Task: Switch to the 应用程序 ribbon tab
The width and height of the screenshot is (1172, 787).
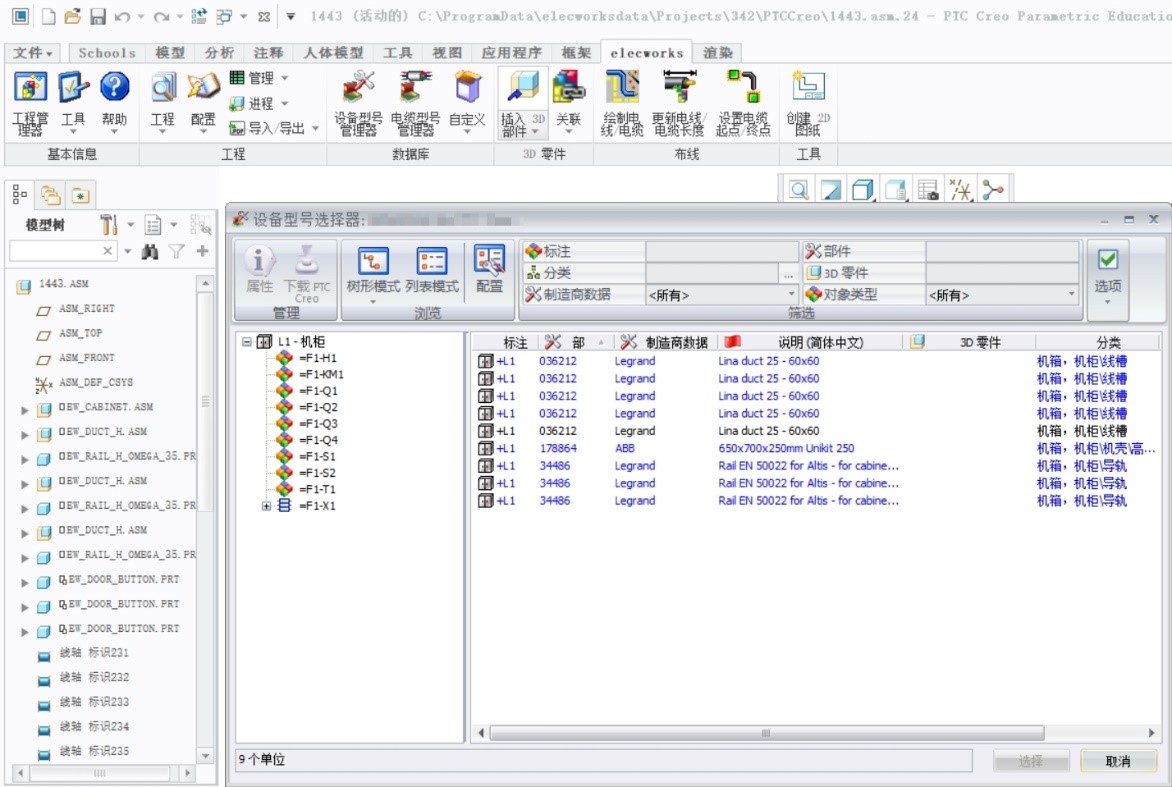Action: pyautogui.click(x=511, y=53)
